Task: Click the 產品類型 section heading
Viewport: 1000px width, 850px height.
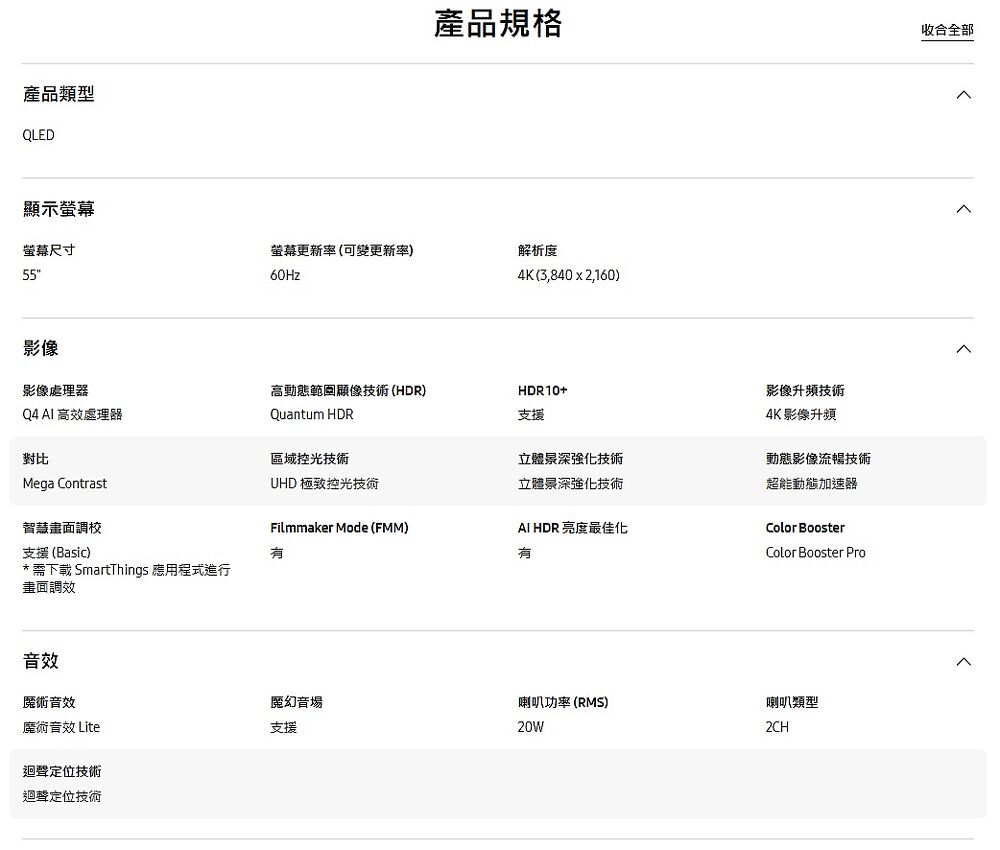Action: [x=59, y=94]
